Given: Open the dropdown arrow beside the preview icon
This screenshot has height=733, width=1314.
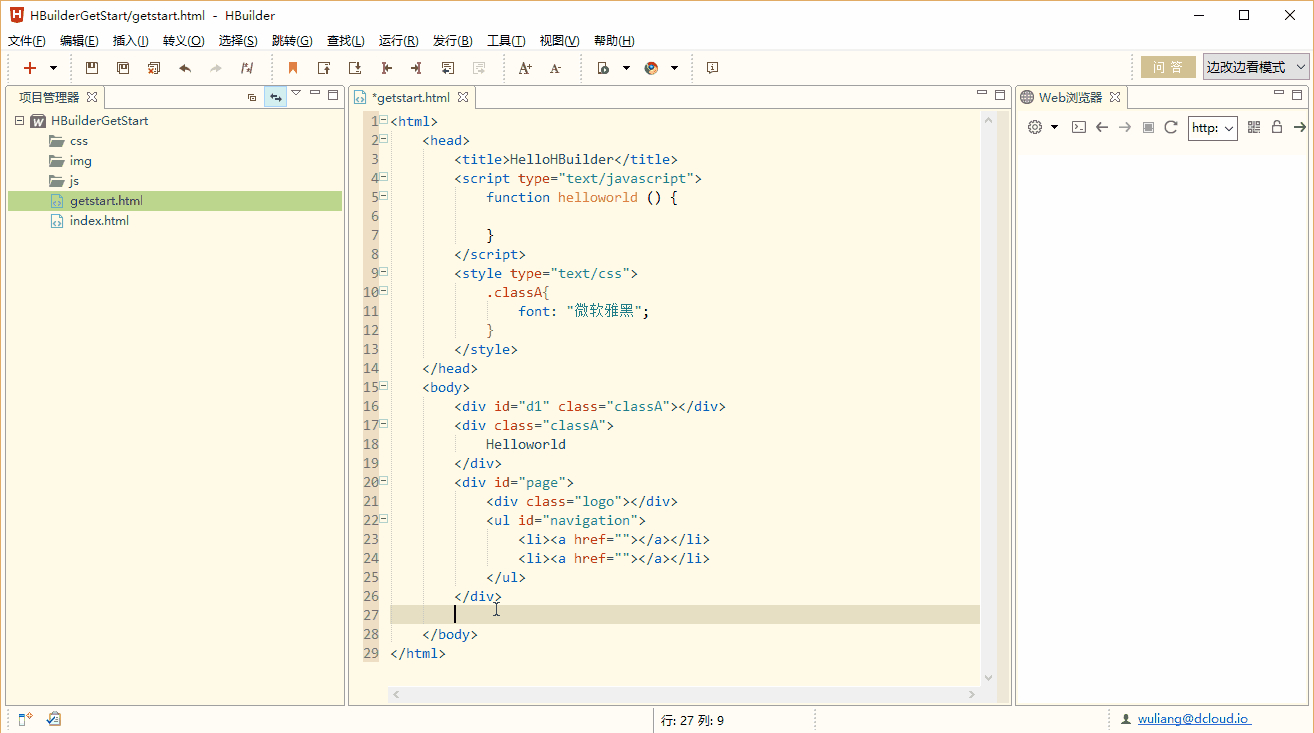Looking at the screenshot, I should [626, 68].
